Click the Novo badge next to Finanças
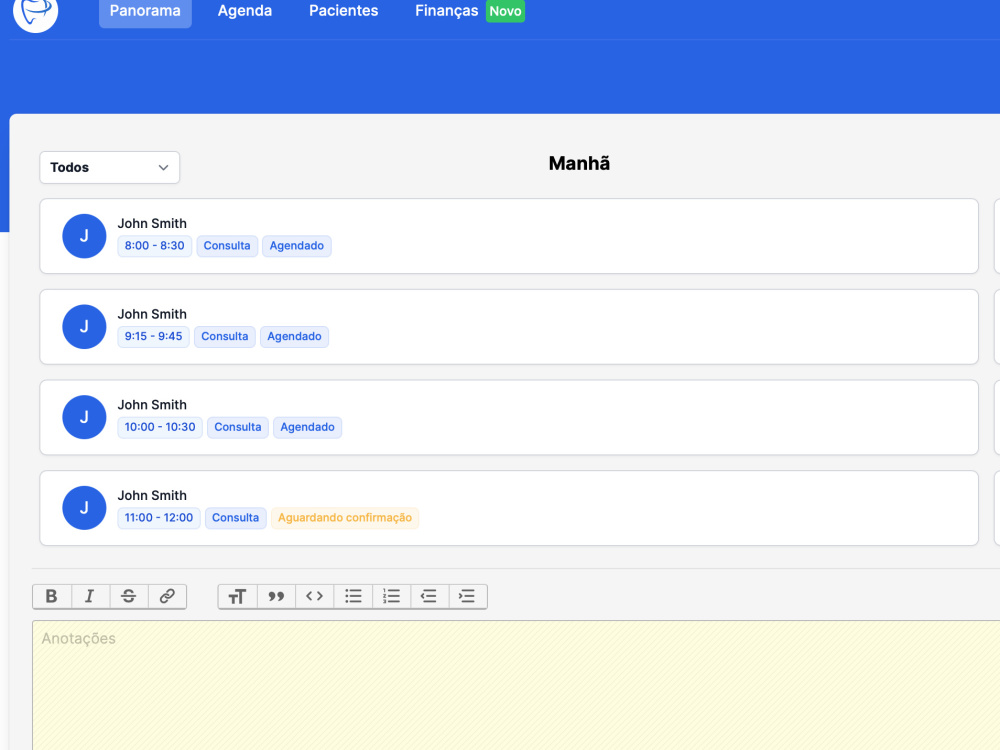1000x750 pixels. 505,11
